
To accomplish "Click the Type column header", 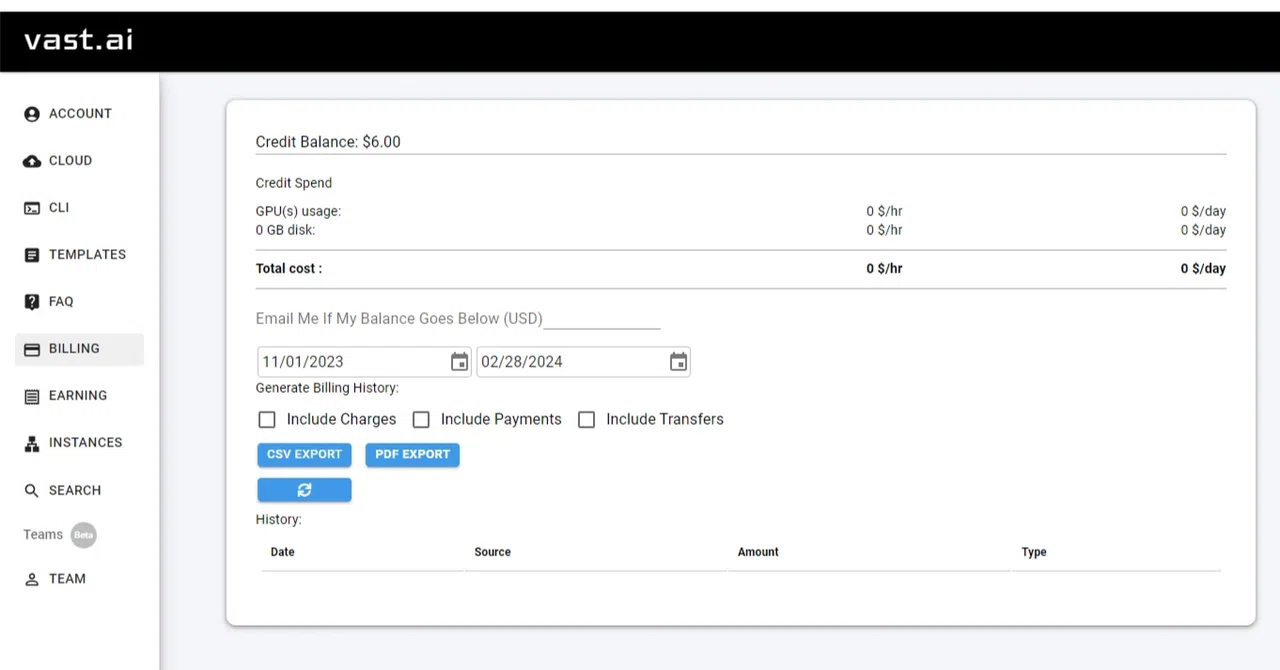I will pos(1034,552).
